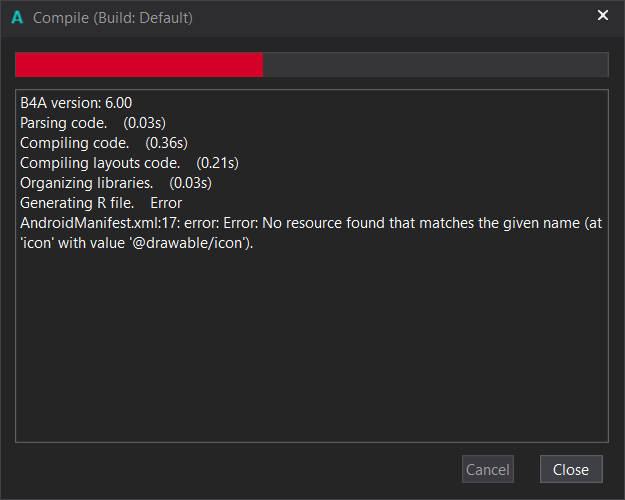625x500 pixels.
Task: Select the 'B4A version: 6.00' log line
Action: click(x=76, y=103)
